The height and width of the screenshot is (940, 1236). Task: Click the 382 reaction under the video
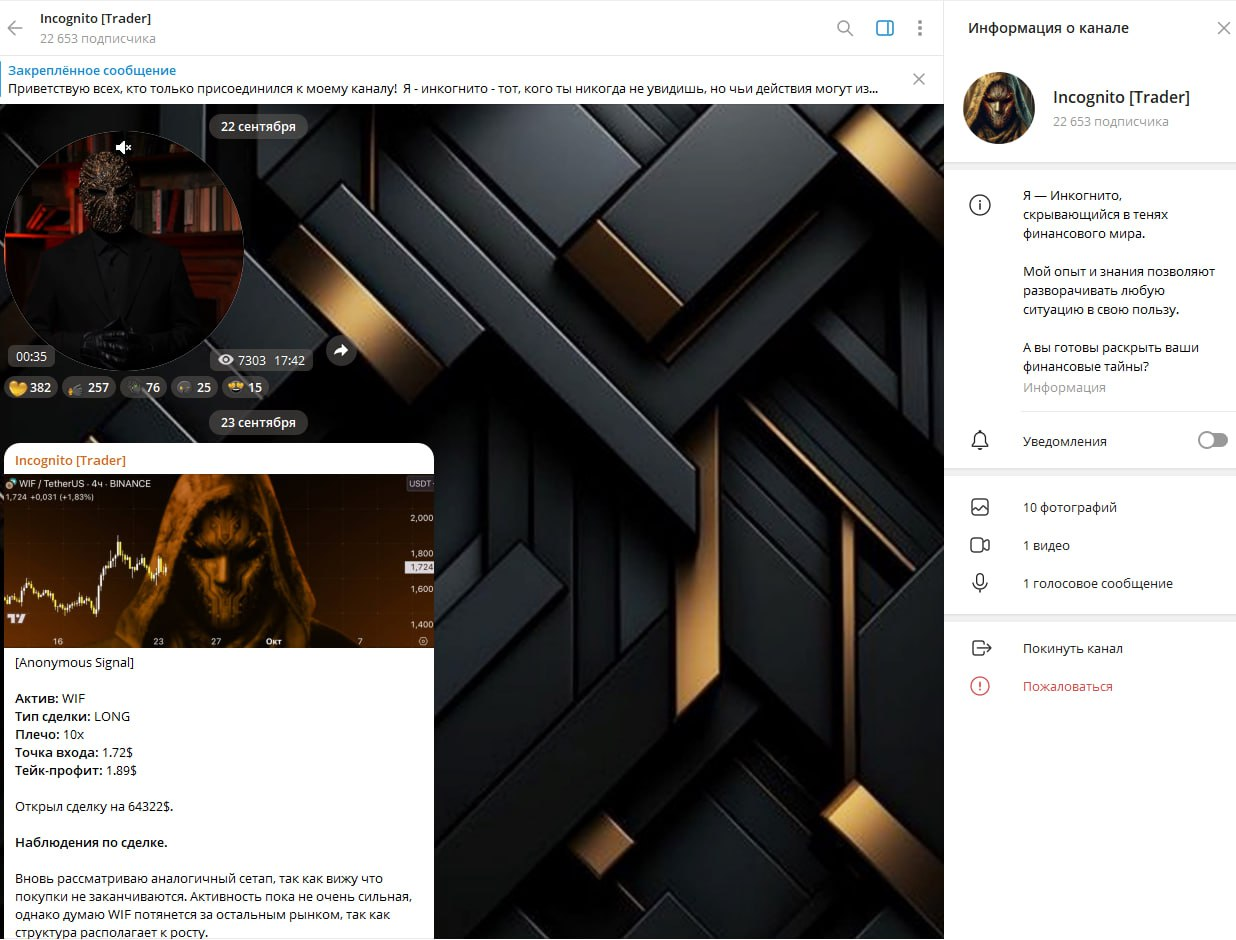click(31, 387)
